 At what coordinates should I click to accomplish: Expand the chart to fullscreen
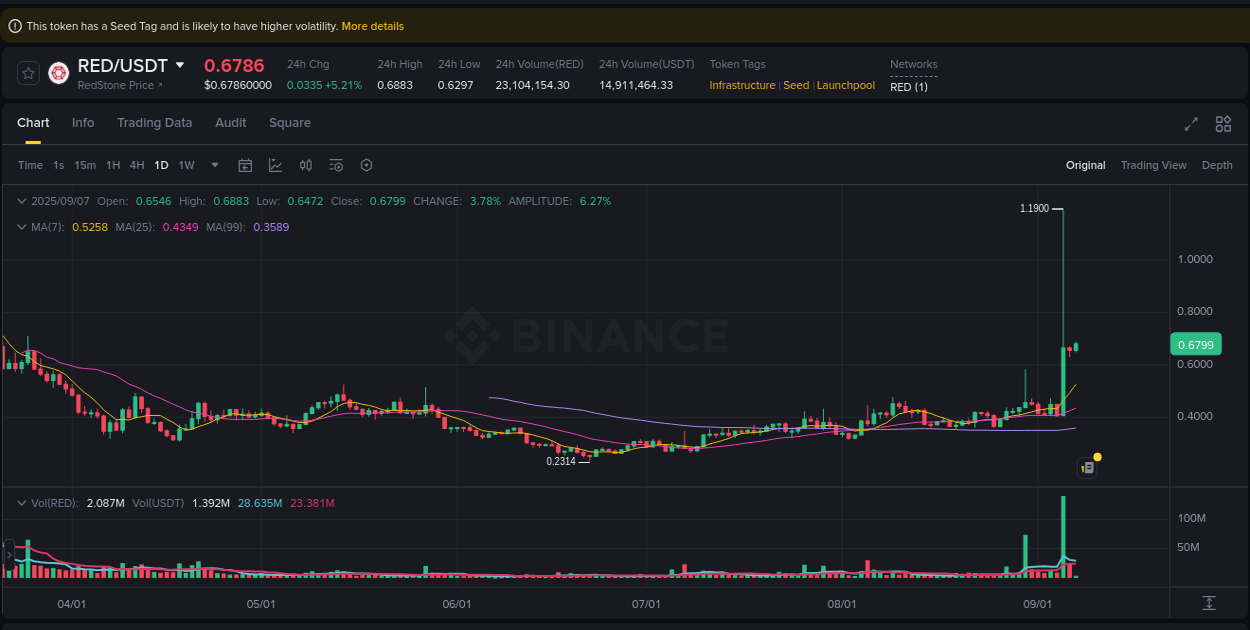click(x=1190, y=124)
